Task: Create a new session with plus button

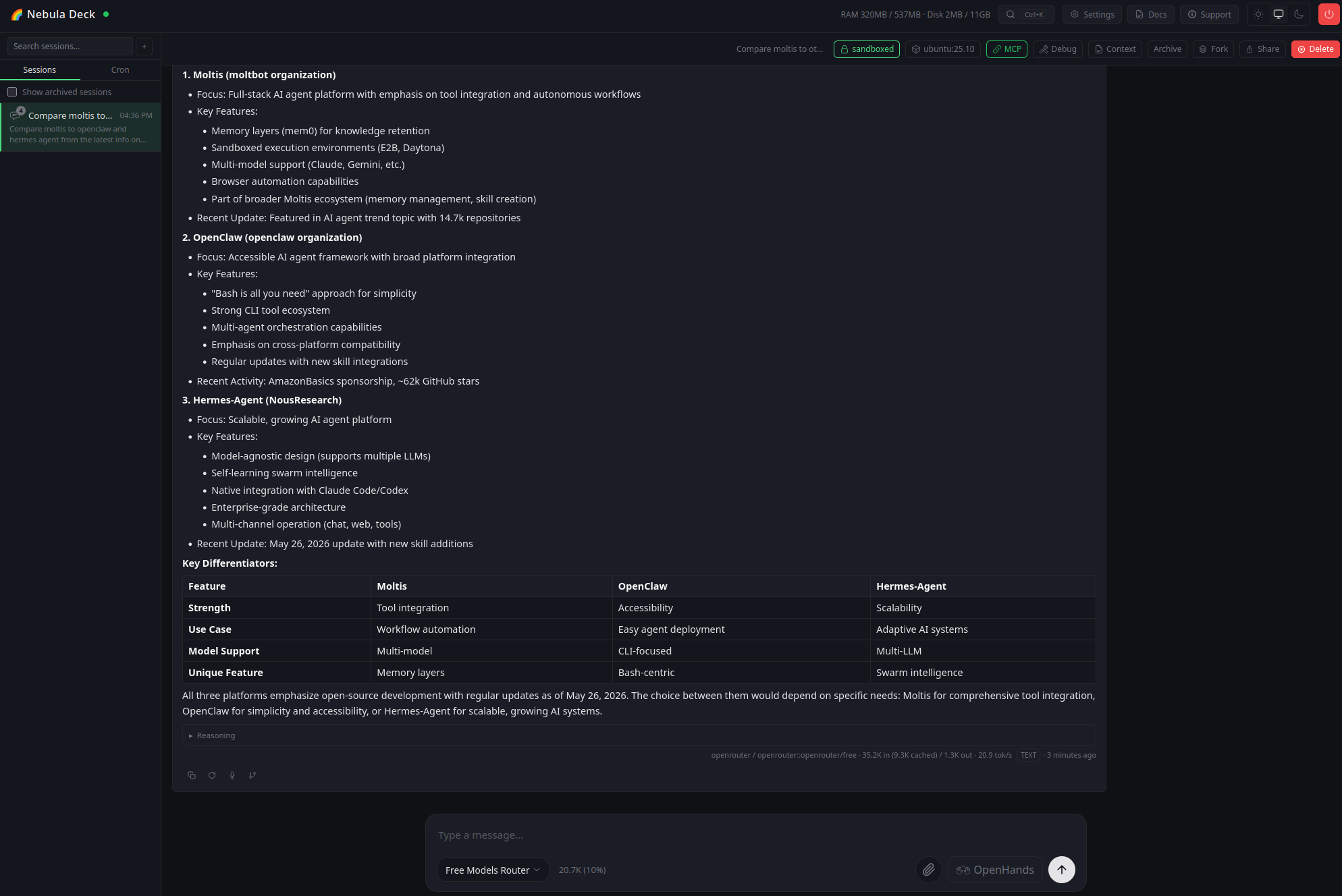Action: (x=144, y=47)
